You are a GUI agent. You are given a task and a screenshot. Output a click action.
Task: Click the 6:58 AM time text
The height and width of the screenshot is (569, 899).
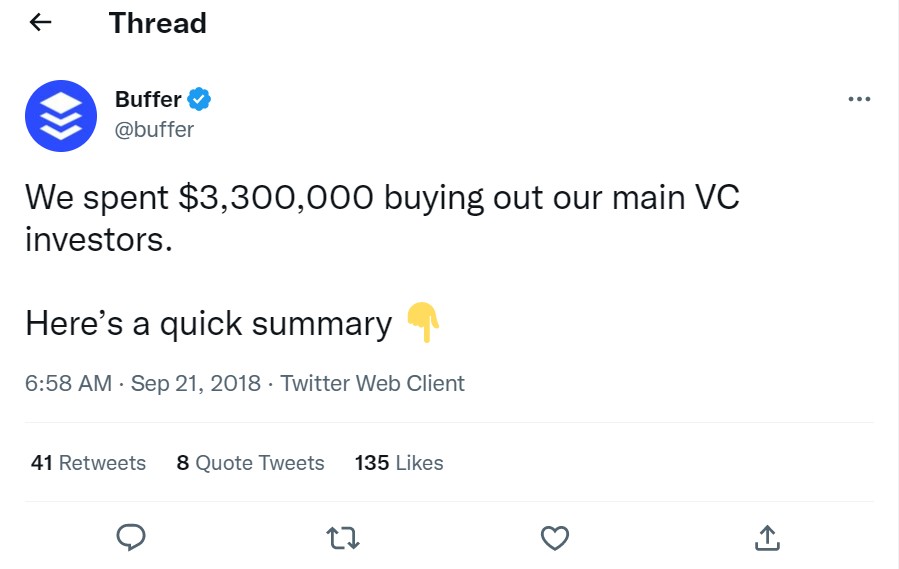coord(68,383)
